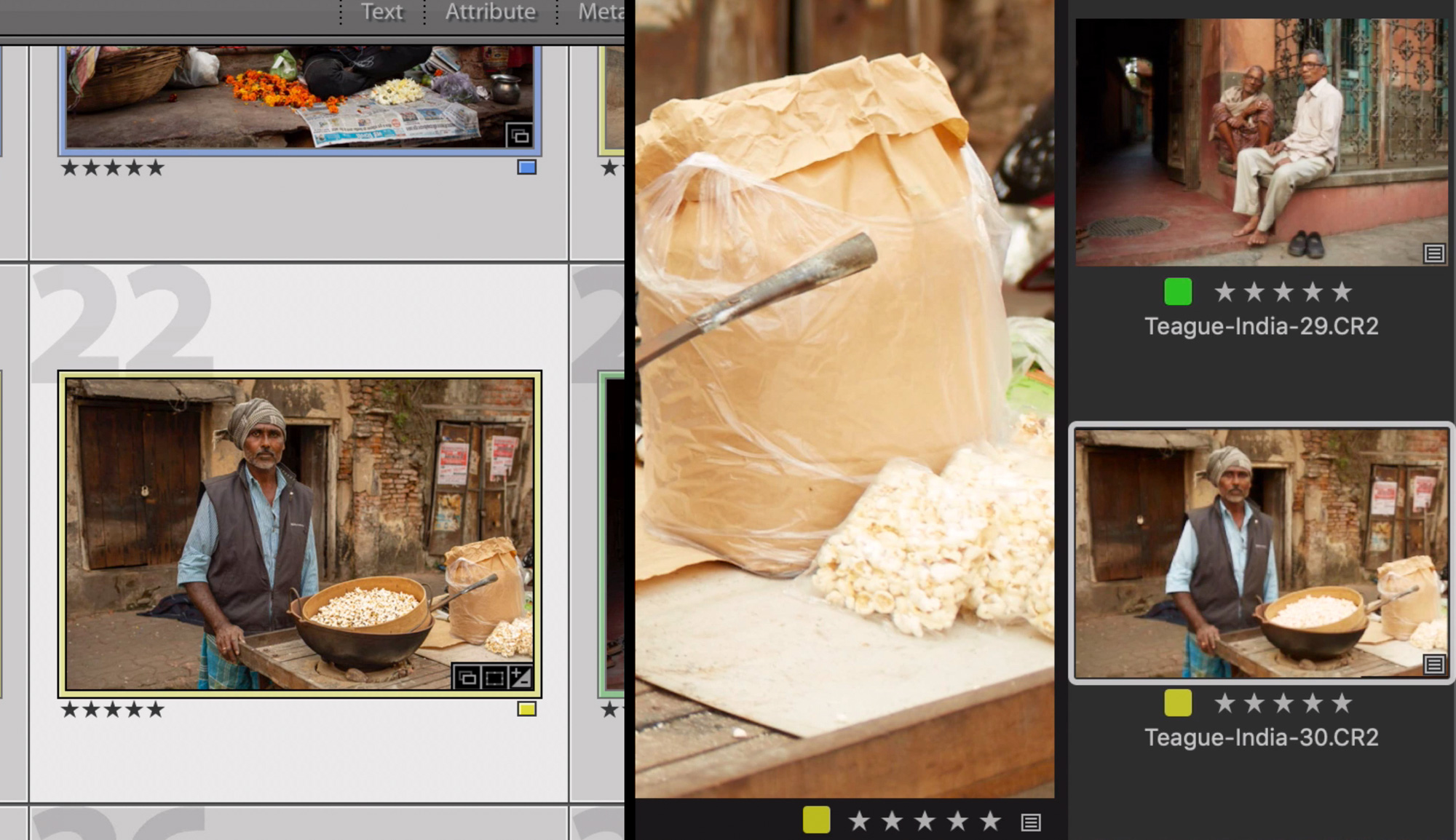Click metadata badge on Teague-India-29 thumbnail
Screen dimensions: 1456x840
[x=1433, y=253]
